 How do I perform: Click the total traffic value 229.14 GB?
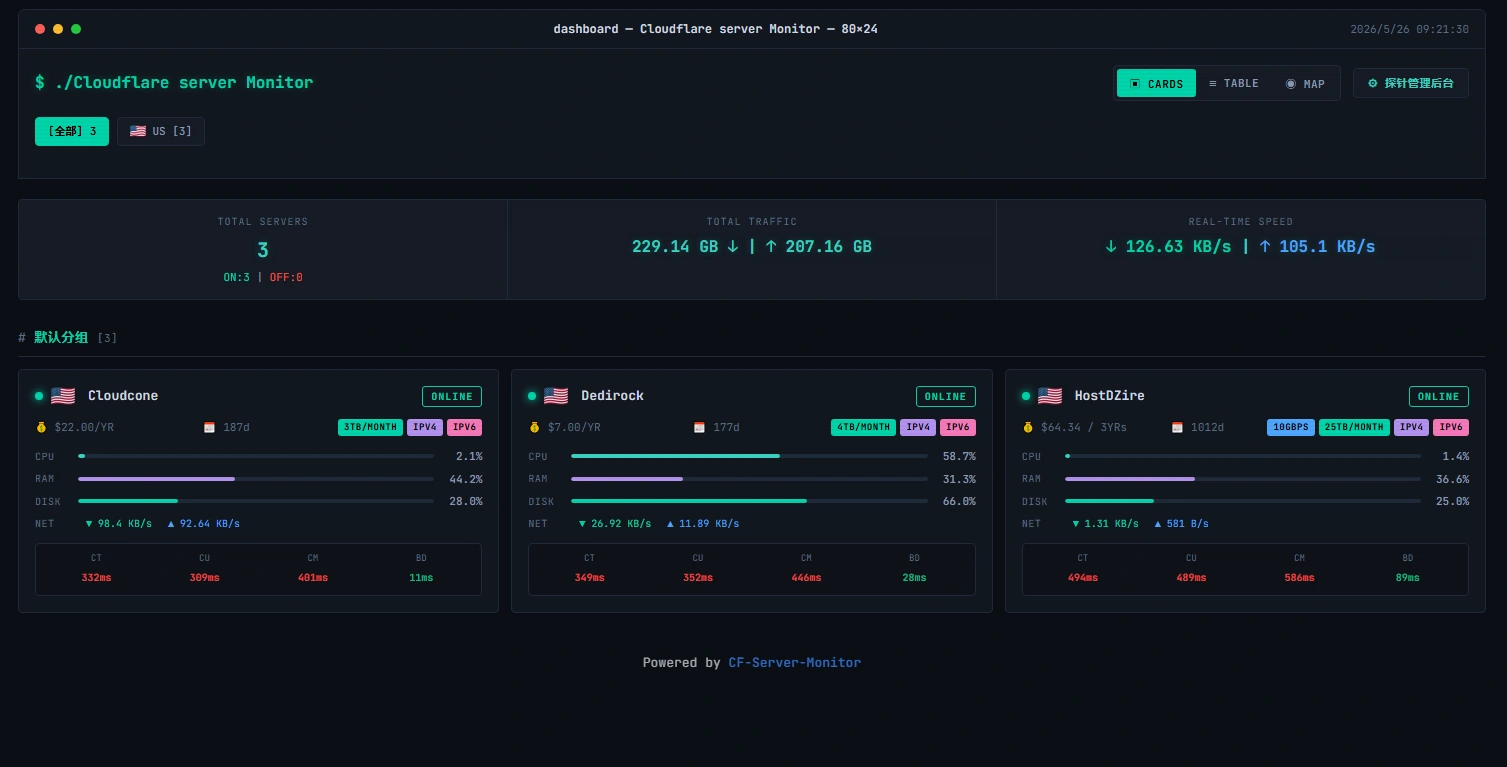[x=675, y=246]
